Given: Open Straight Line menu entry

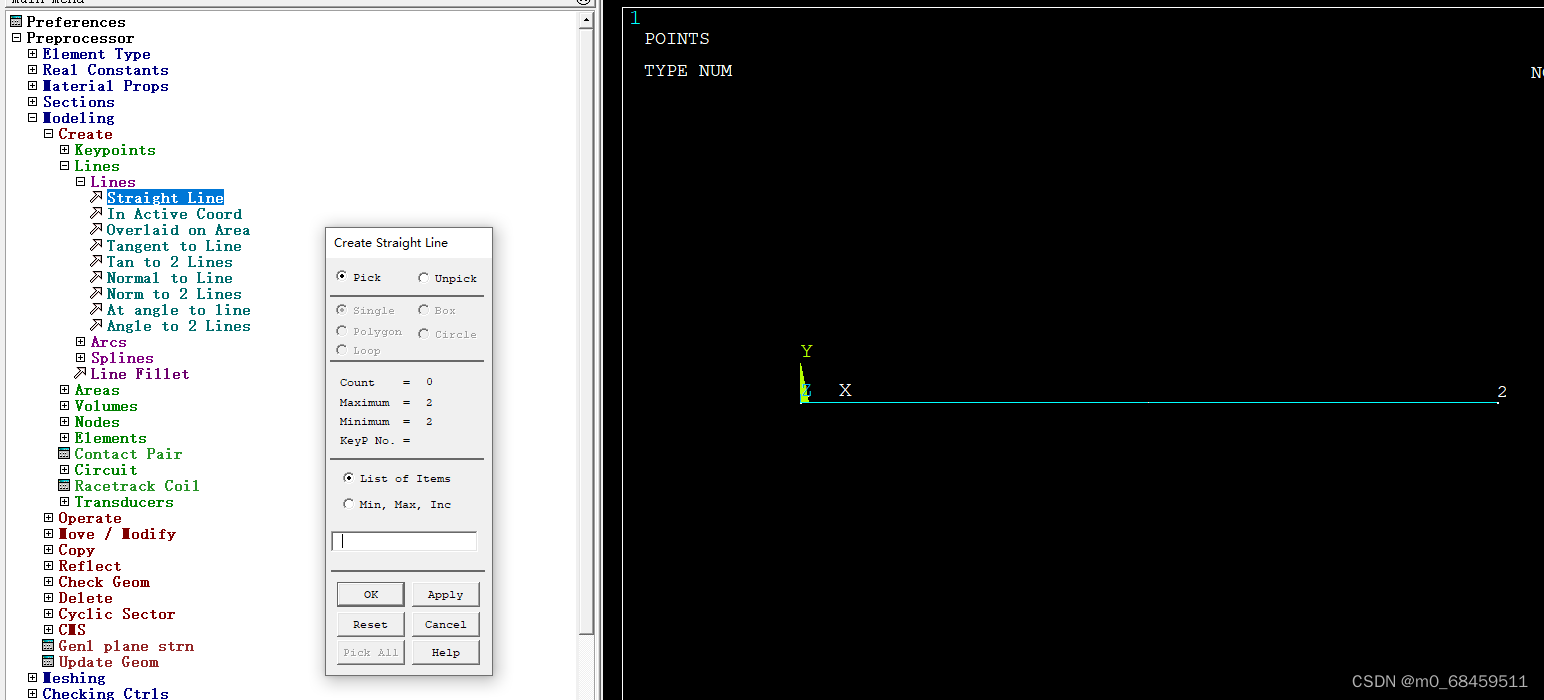Looking at the screenshot, I should (165, 198).
